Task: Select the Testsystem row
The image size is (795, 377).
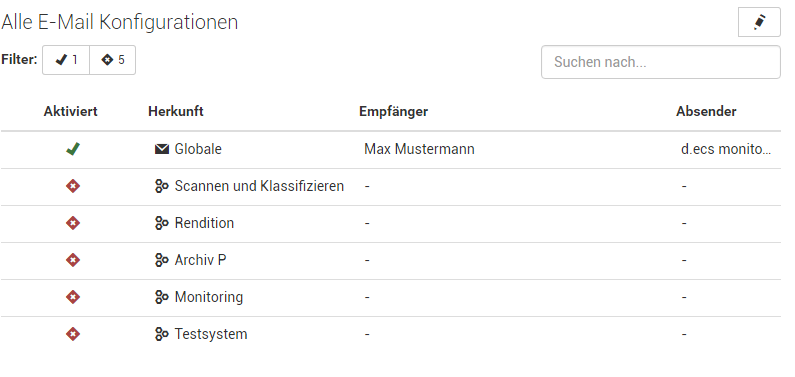Action: [391, 334]
